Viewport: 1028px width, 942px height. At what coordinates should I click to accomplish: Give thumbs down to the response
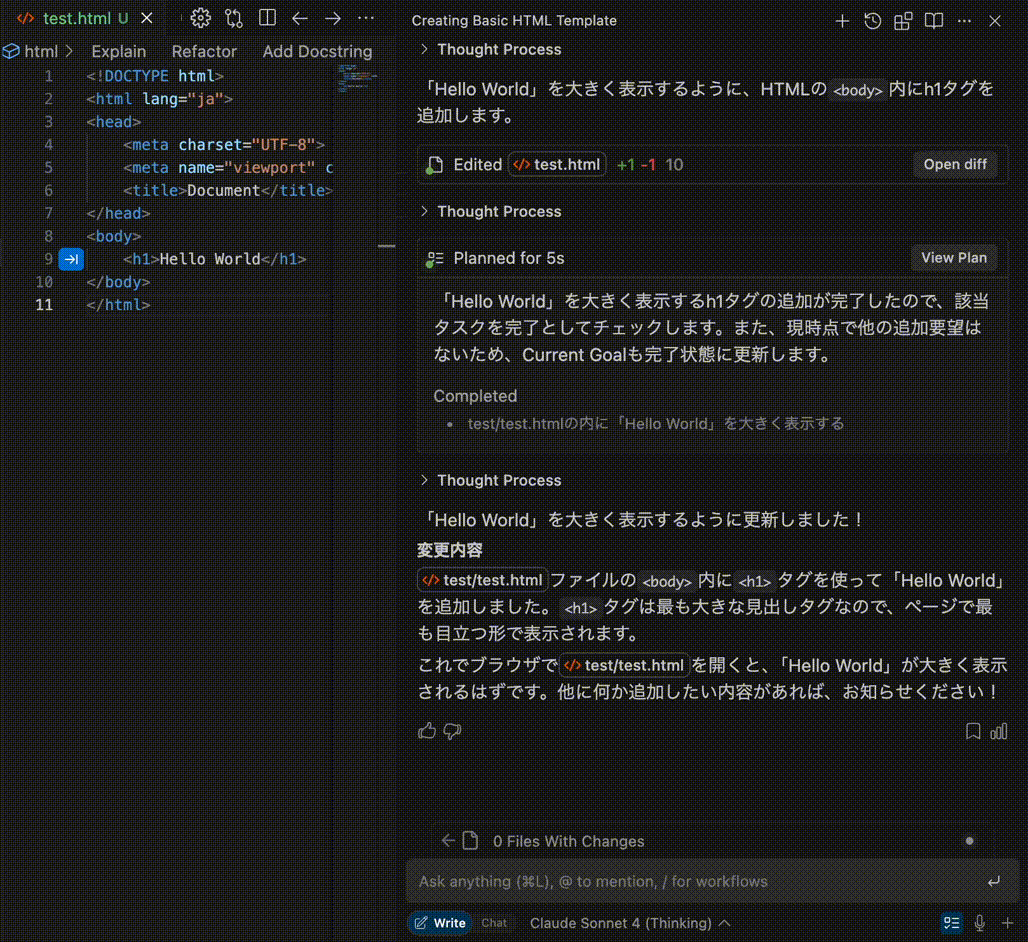pyautogui.click(x=452, y=731)
